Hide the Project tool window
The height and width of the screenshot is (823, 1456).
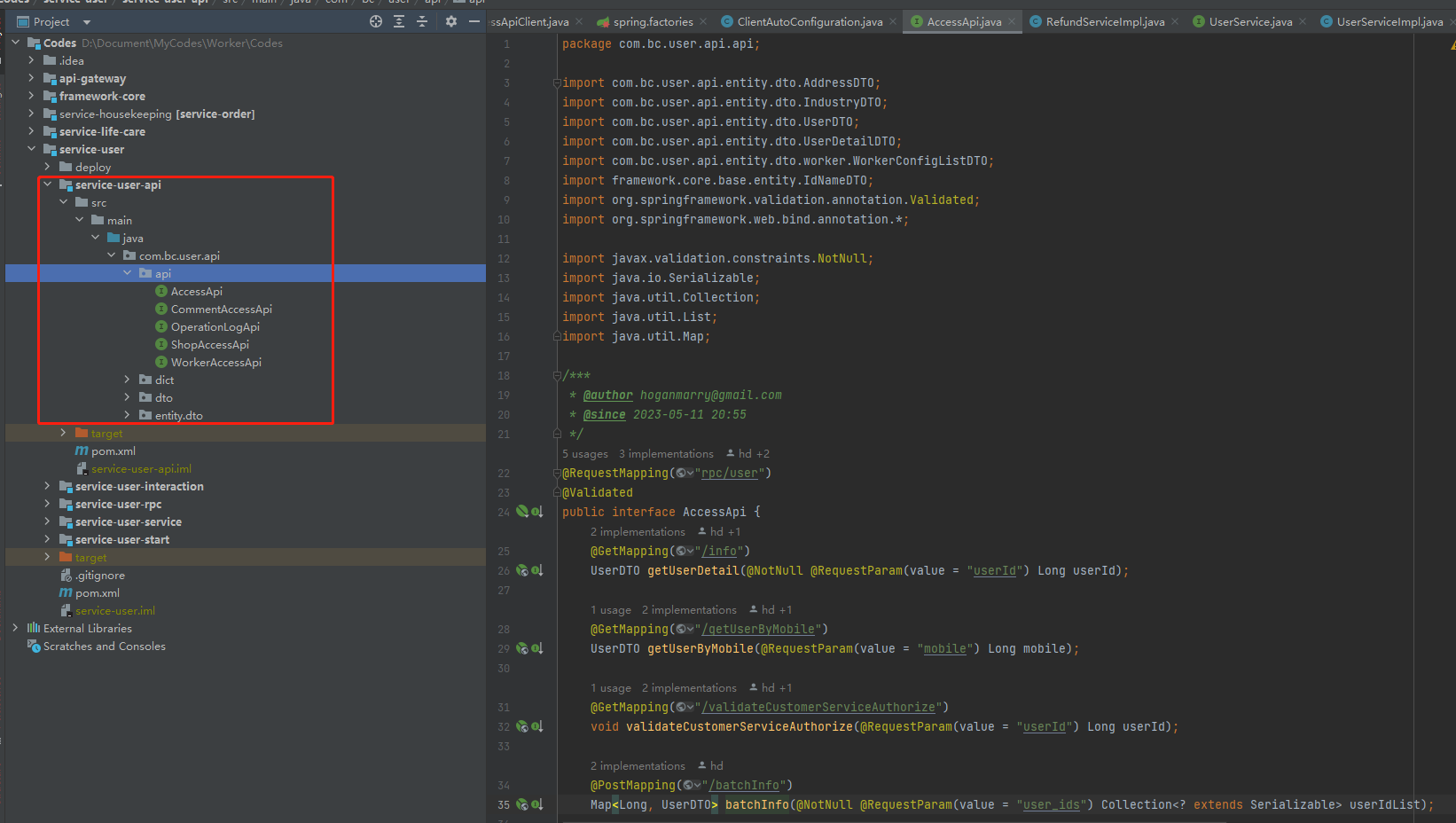474,21
